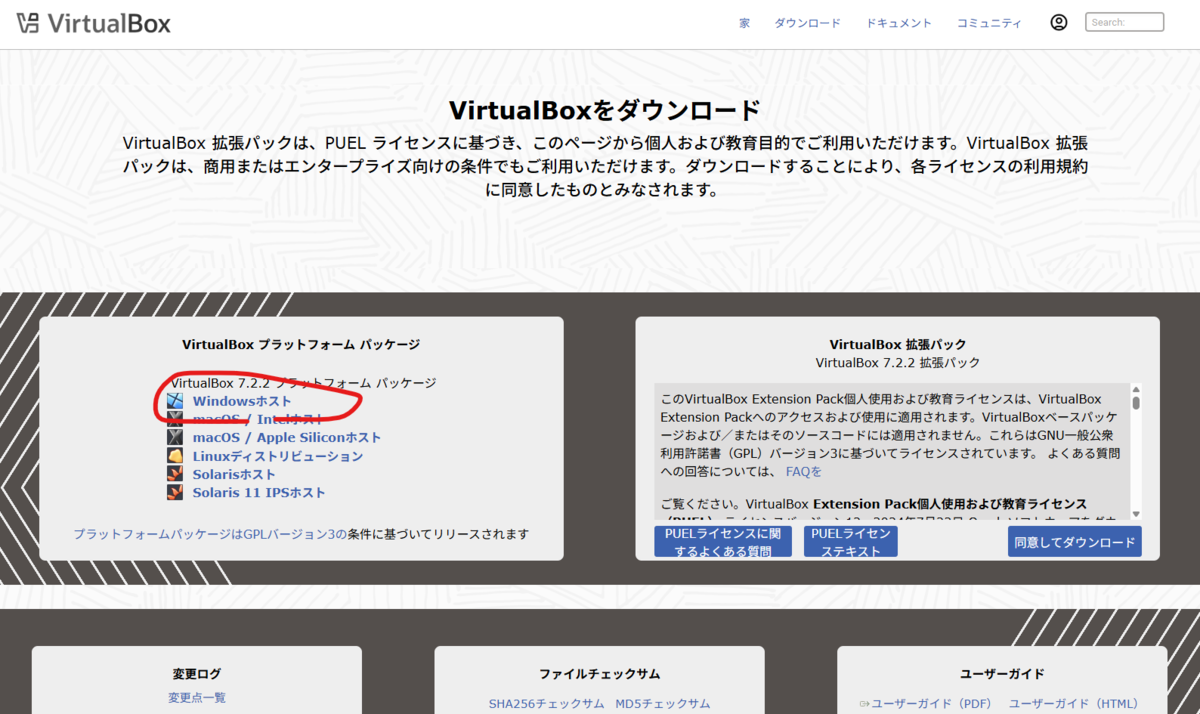Click the PUELライセンステキスト button
The image size is (1200, 714).
tap(851, 542)
